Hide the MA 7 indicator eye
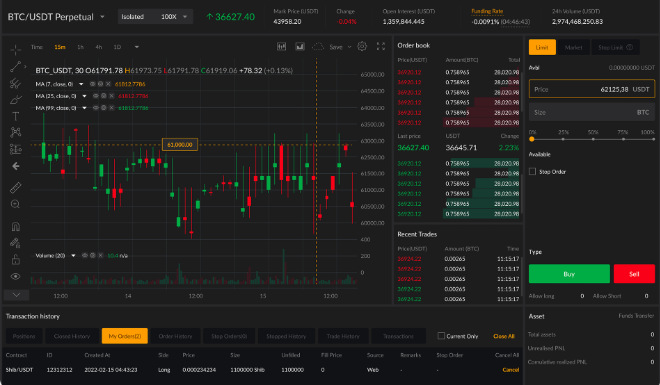Image resolution: width=660 pixels, height=385 pixels. pos(92,84)
